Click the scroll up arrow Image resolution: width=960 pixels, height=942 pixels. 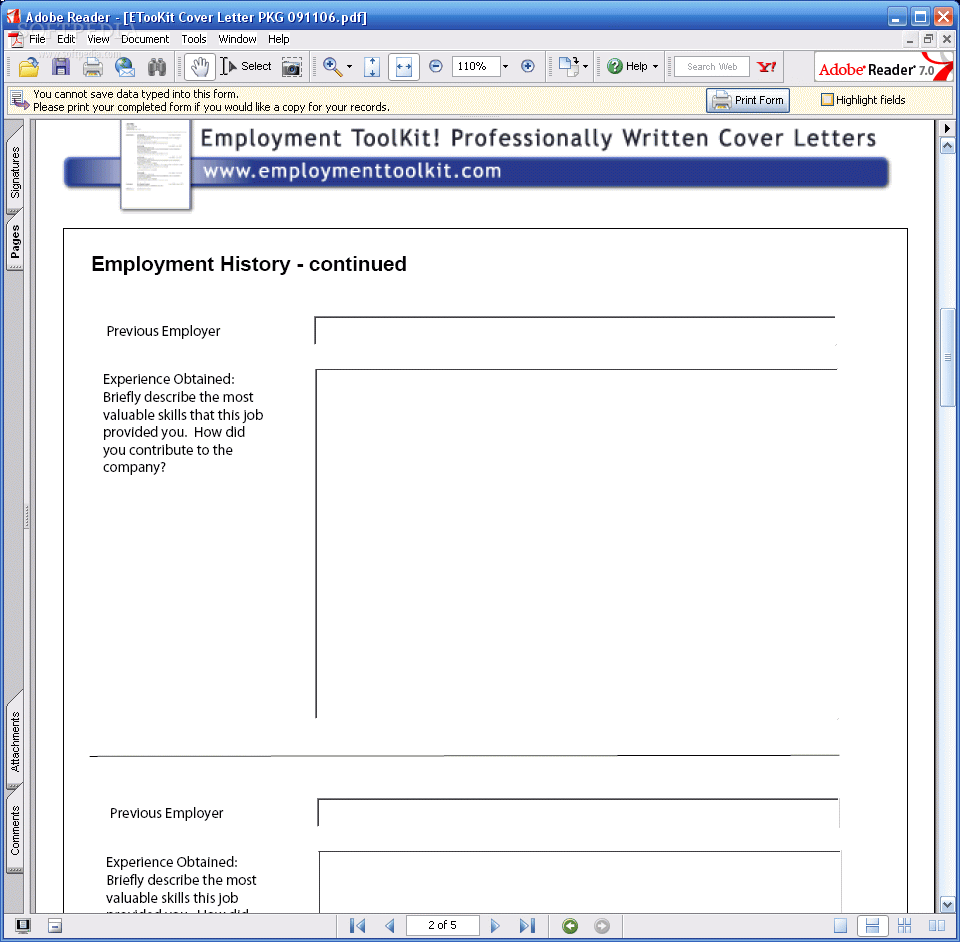[947, 146]
